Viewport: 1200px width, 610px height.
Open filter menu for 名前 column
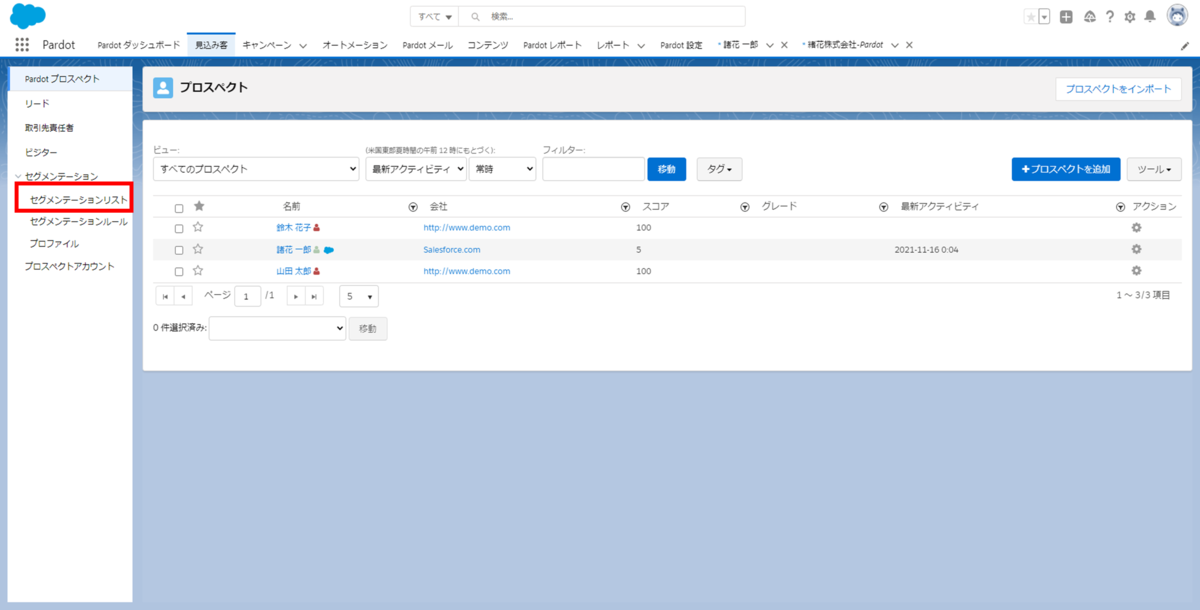[x=413, y=207]
